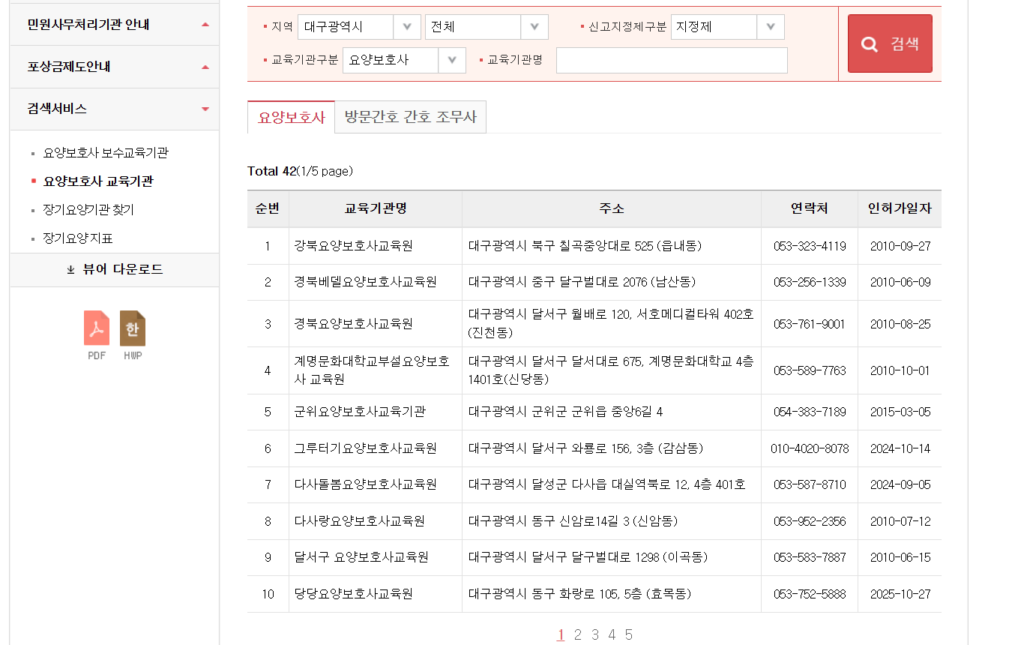
Task: Open 장기요양지표 sidebar link
Action: click(78, 238)
